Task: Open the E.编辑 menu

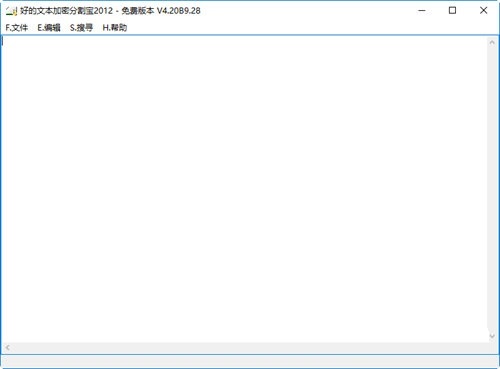Action: [x=49, y=28]
